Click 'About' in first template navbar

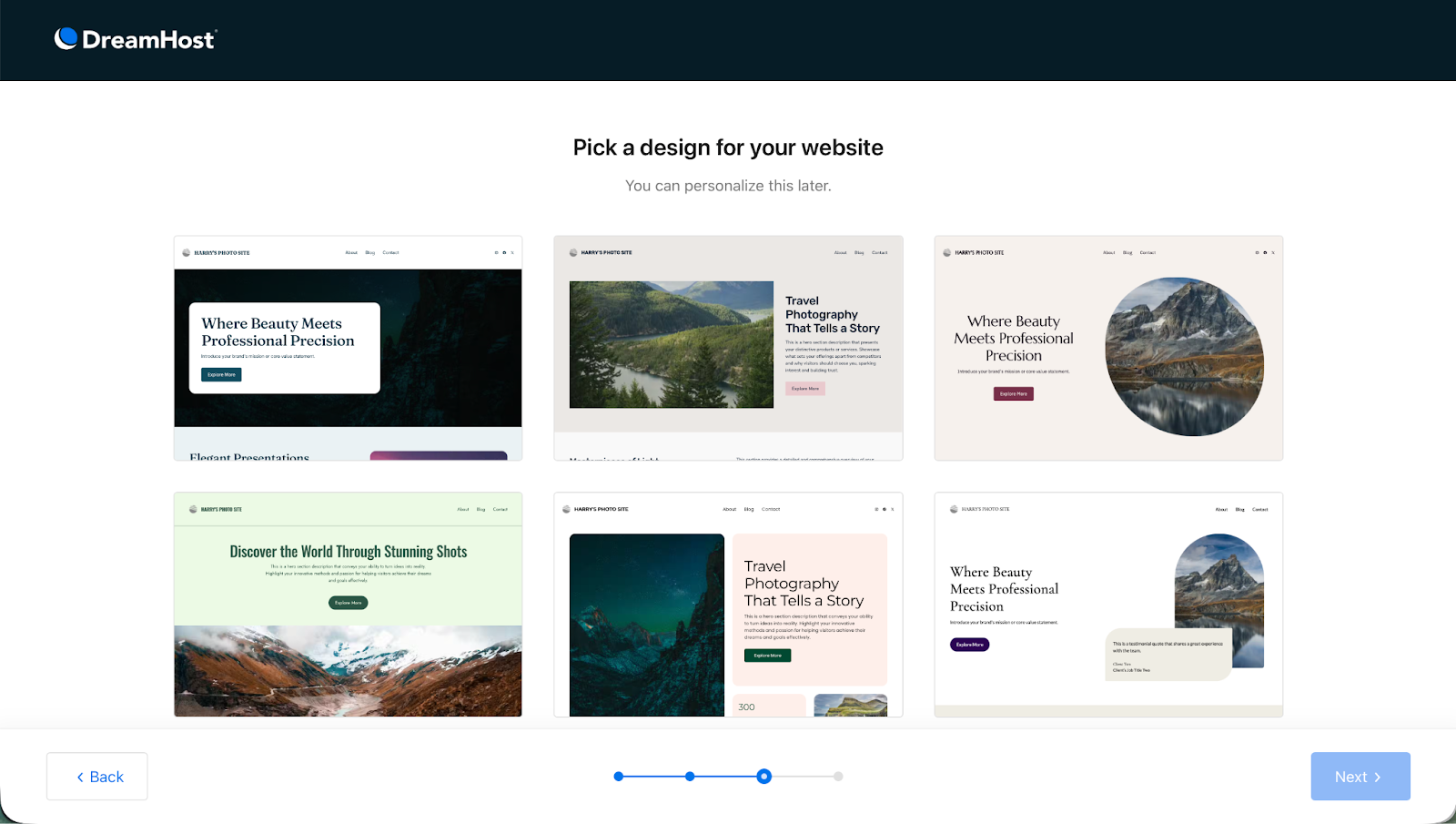click(x=351, y=252)
